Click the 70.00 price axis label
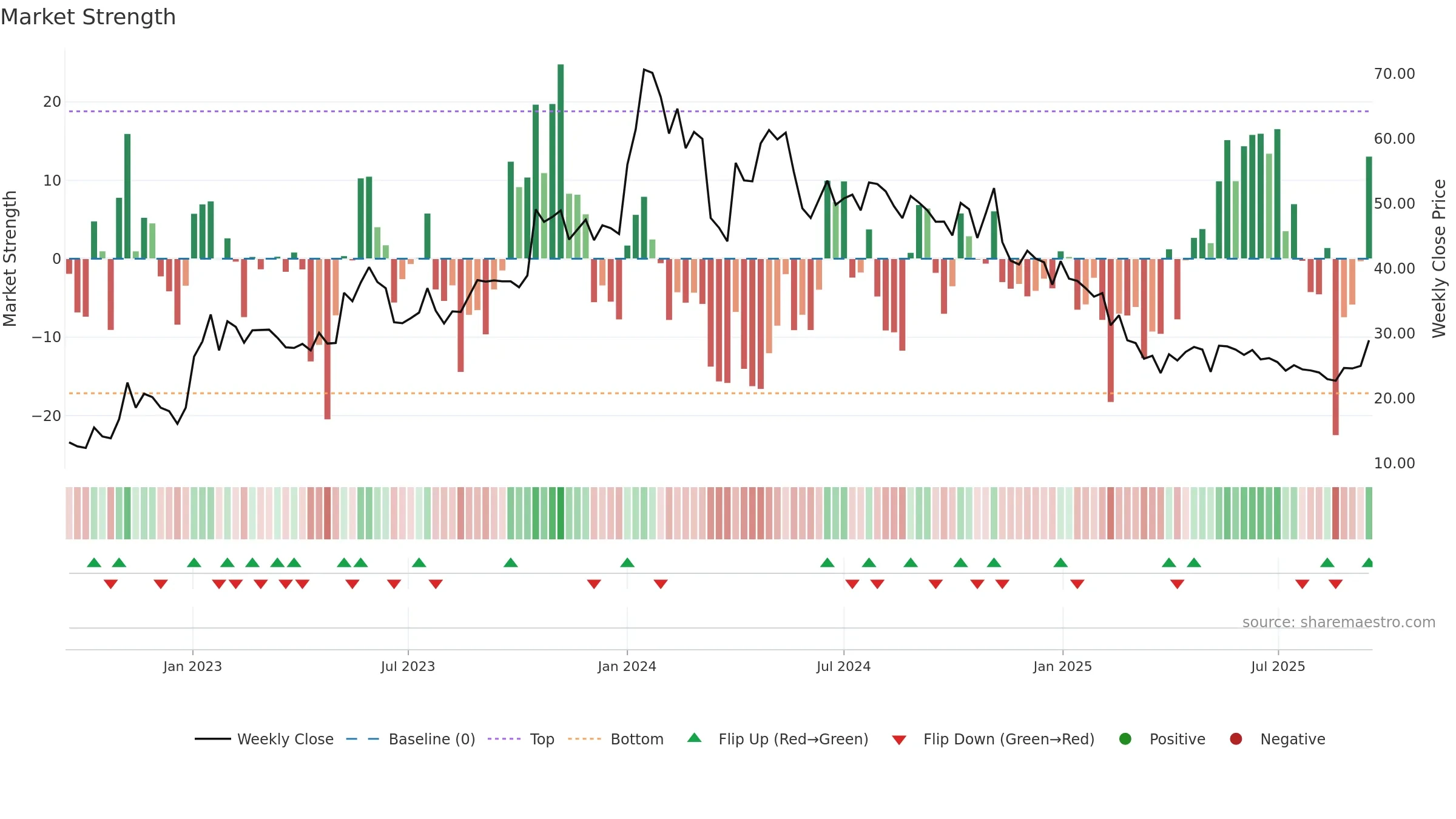 (1394, 74)
